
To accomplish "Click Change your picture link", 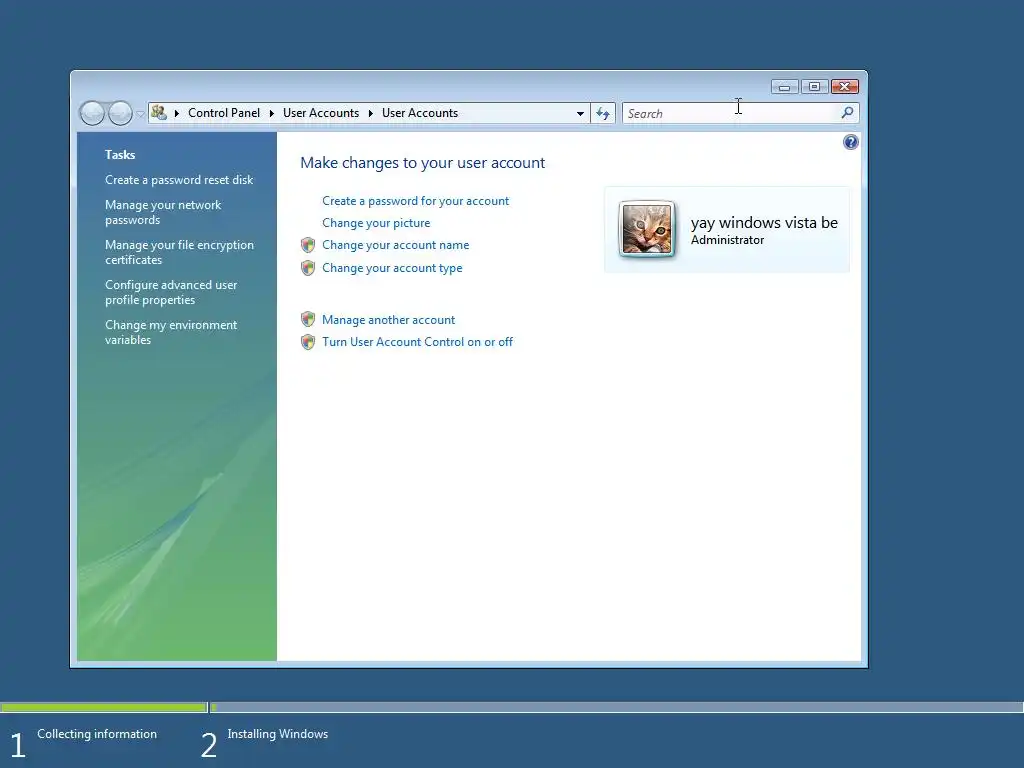I will pos(376,223).
